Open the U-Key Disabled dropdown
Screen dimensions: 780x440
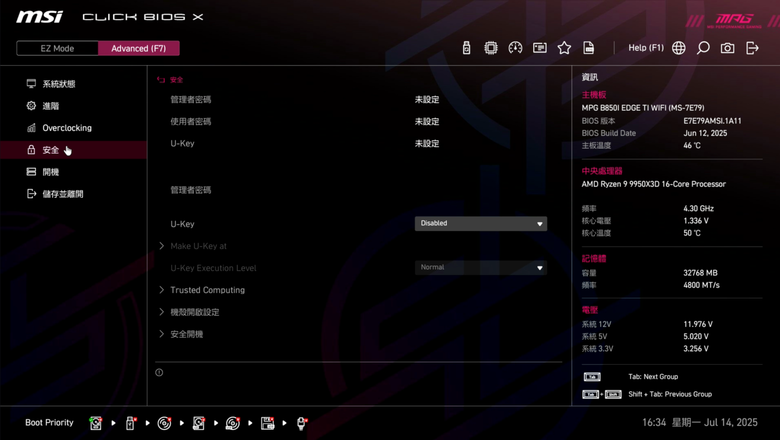pyautogui.click(x=481, y=223)
